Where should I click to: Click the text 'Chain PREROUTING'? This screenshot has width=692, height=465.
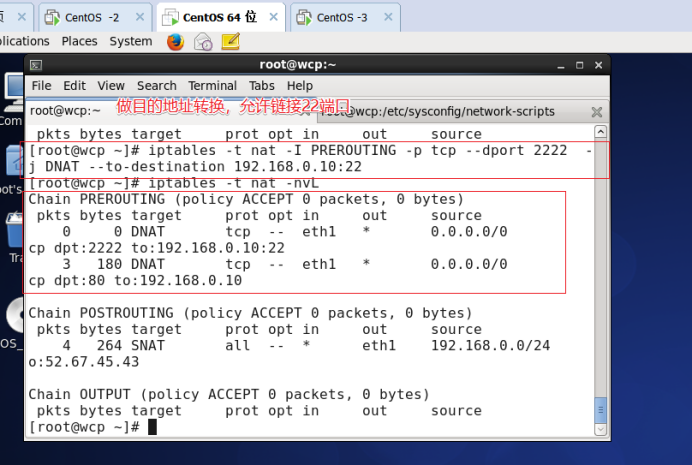click(x=97, y=199)
